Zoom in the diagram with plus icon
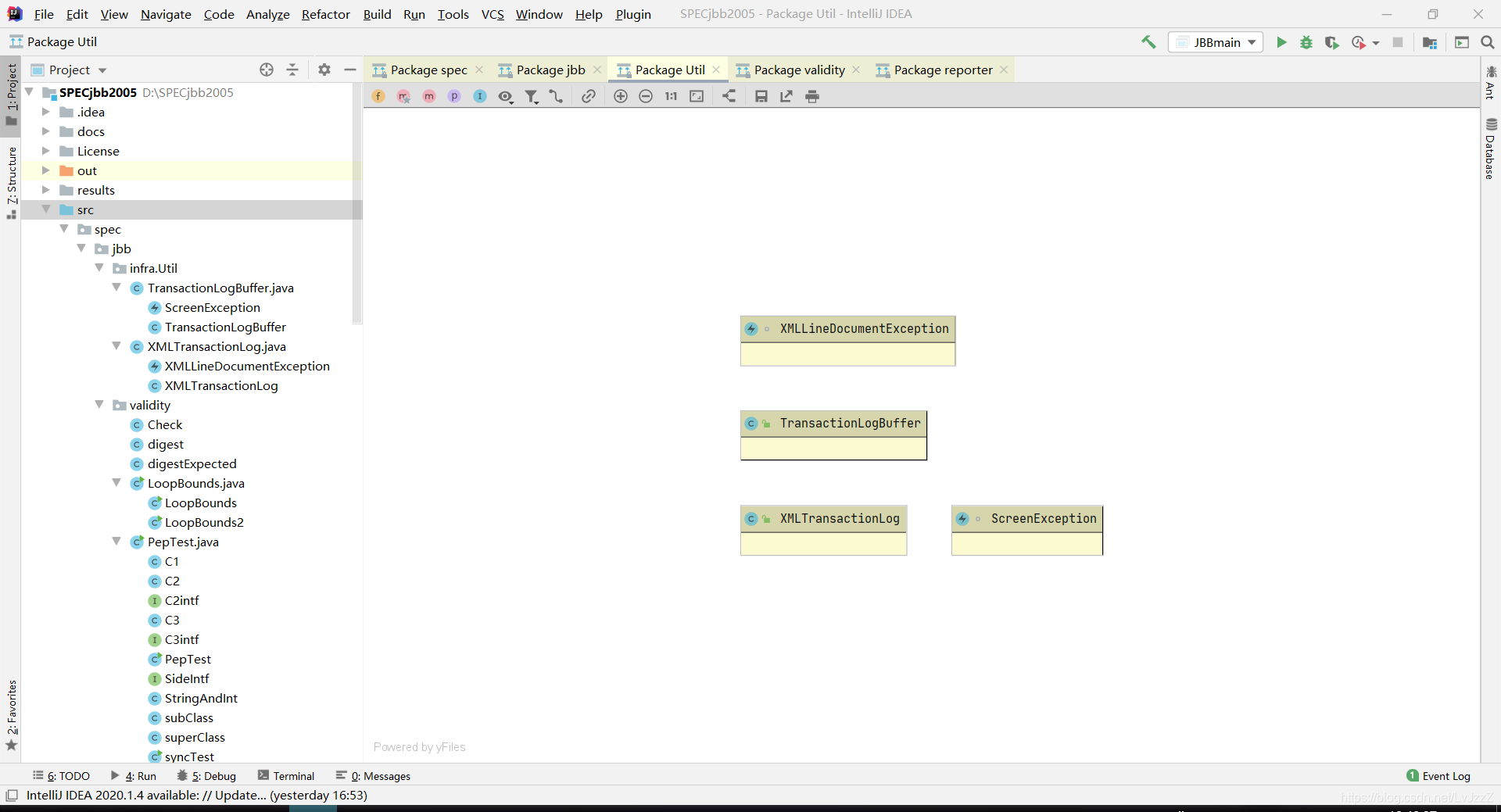The height and width of the screenshot is (812, 1501). pos(621,96)
